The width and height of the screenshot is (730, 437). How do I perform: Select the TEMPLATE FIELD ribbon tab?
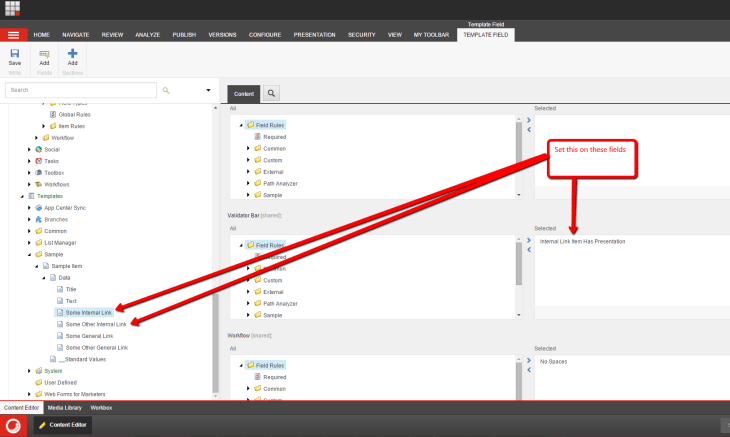[486, 35]
